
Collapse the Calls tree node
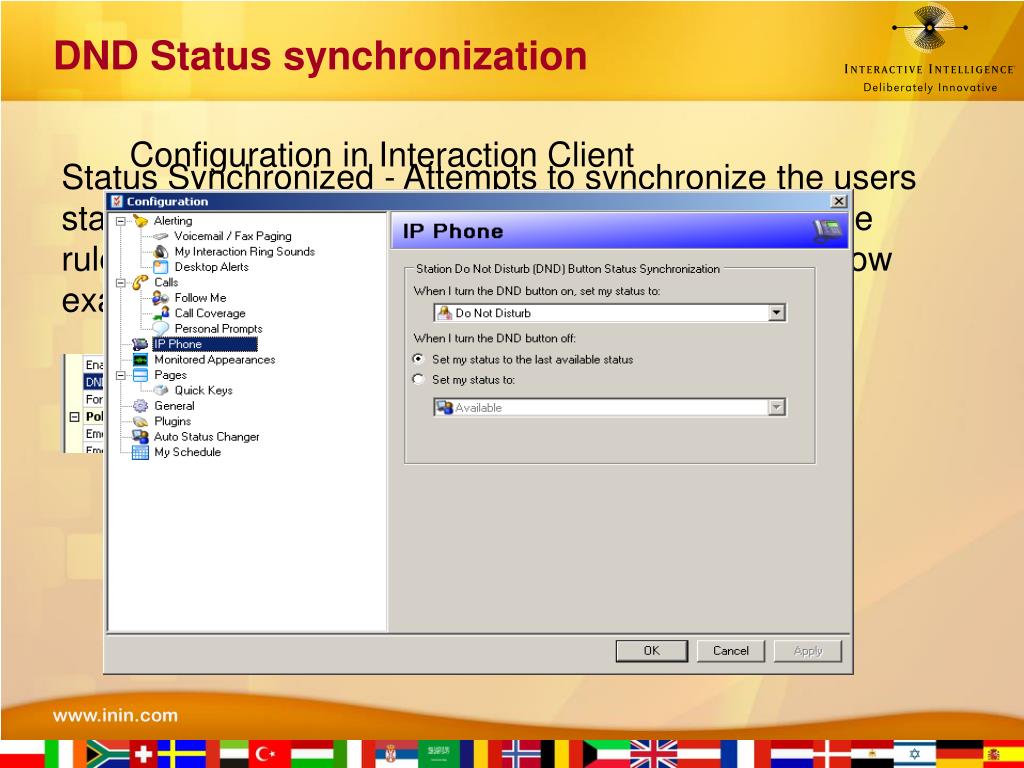click(120, 283)
